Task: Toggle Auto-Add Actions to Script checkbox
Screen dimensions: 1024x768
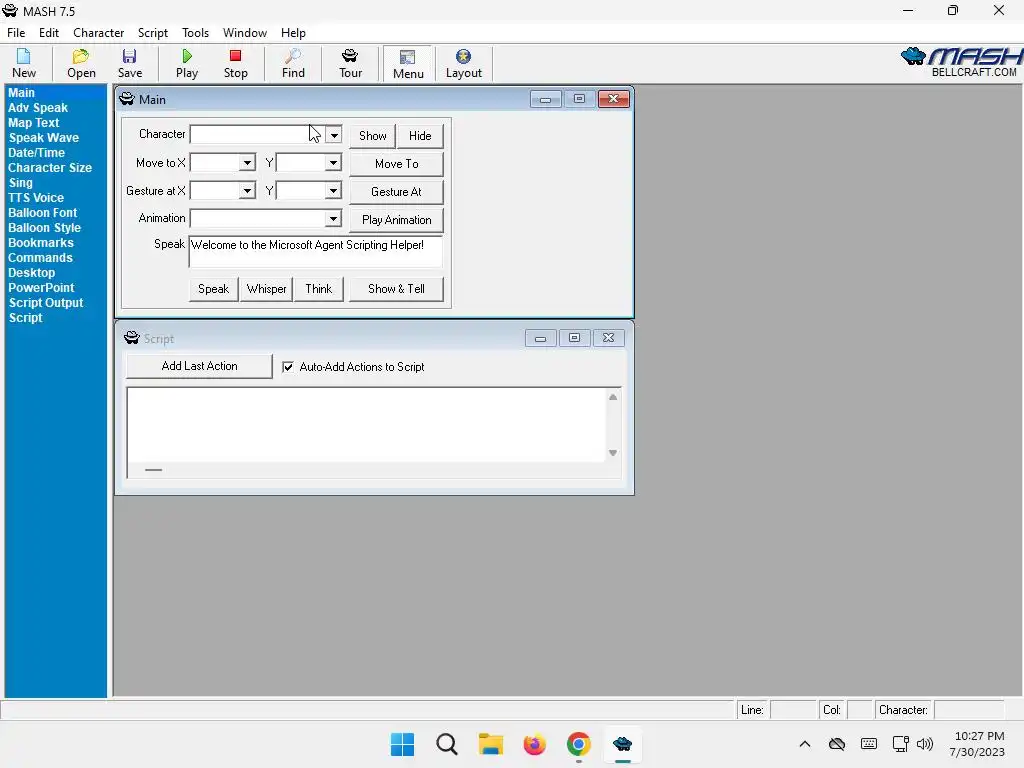Action: click(x=287, y=366)
